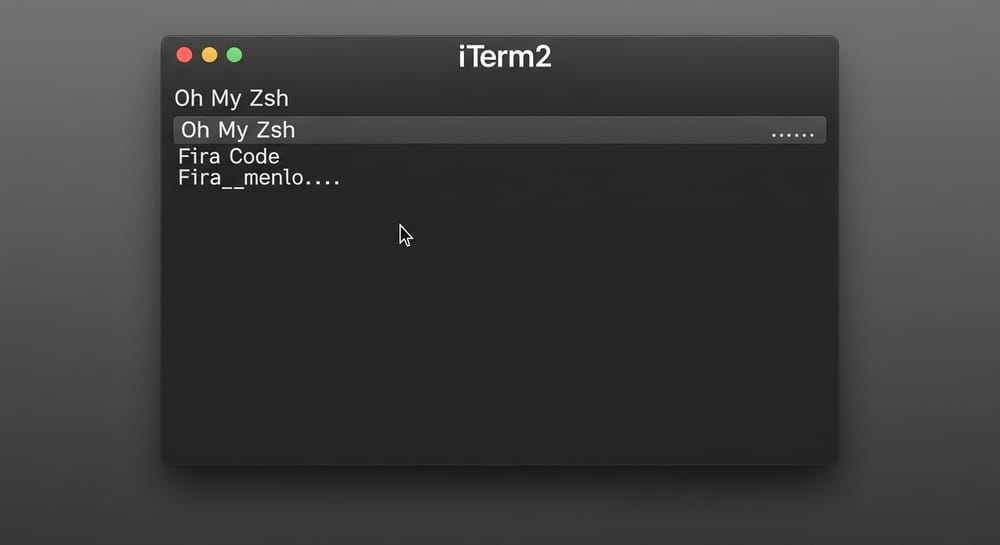Maximize window using the green button
Image resolution: width=1000 pixels, height=545 pixels.
(234, 55)
